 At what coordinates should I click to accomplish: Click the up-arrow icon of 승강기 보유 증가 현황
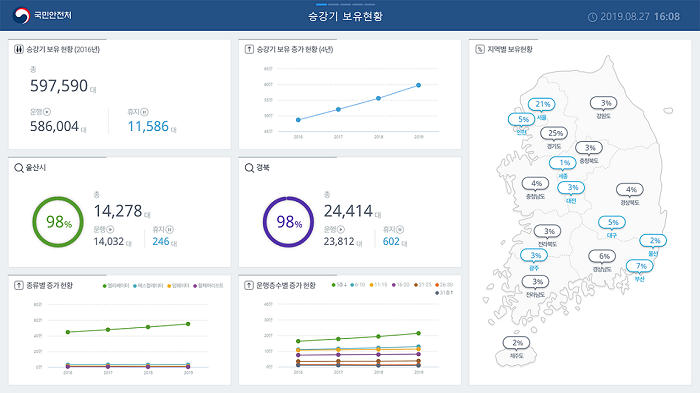(x=249, y=49)
